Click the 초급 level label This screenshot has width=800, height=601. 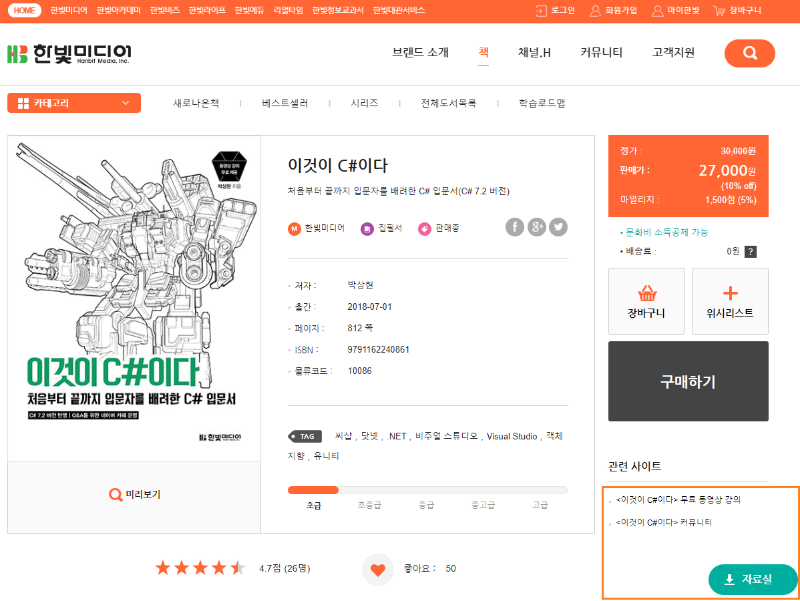[x=314, y=505]
